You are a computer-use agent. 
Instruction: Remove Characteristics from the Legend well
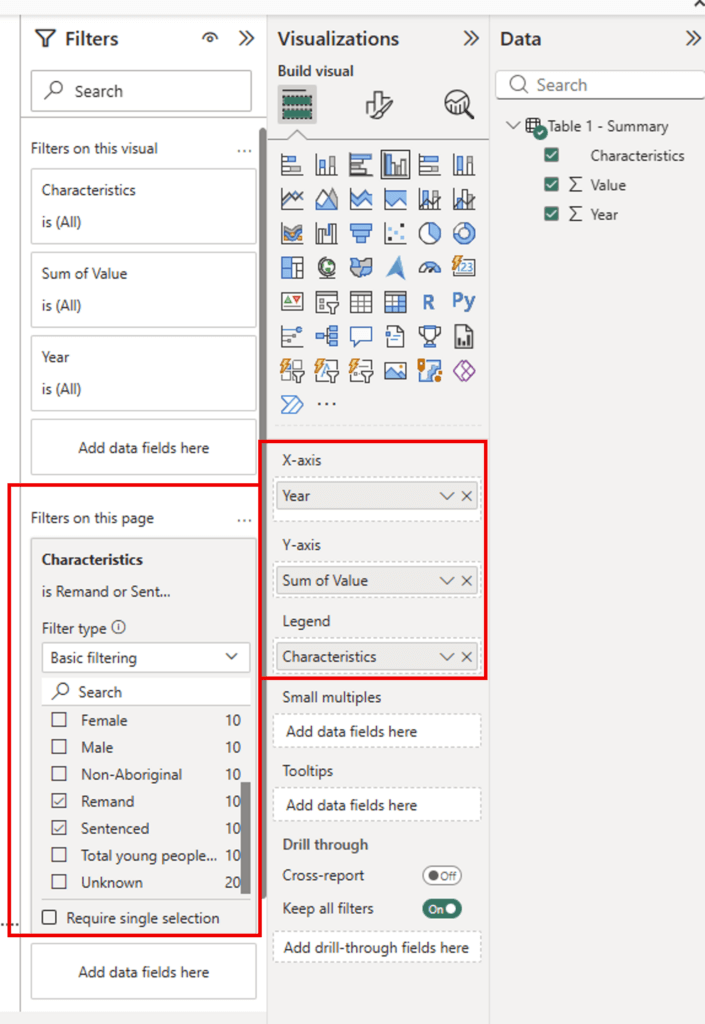pyautogui.click(x=467, y=657)
